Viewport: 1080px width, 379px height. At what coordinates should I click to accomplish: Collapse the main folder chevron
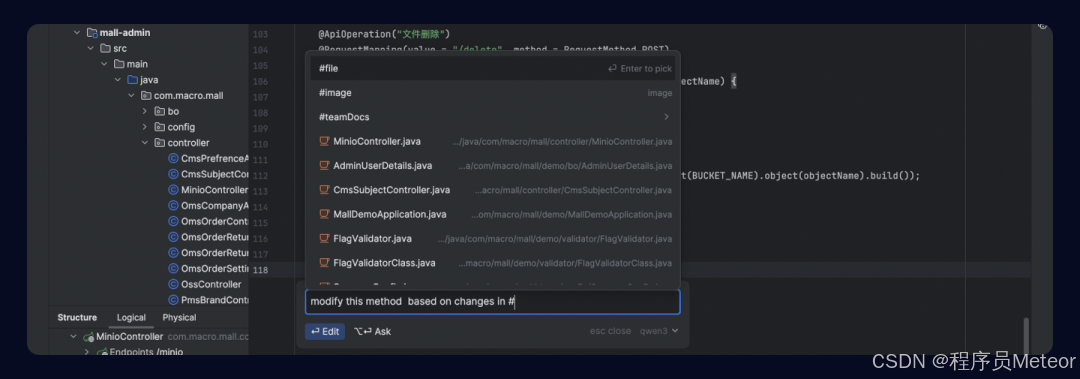104,64
